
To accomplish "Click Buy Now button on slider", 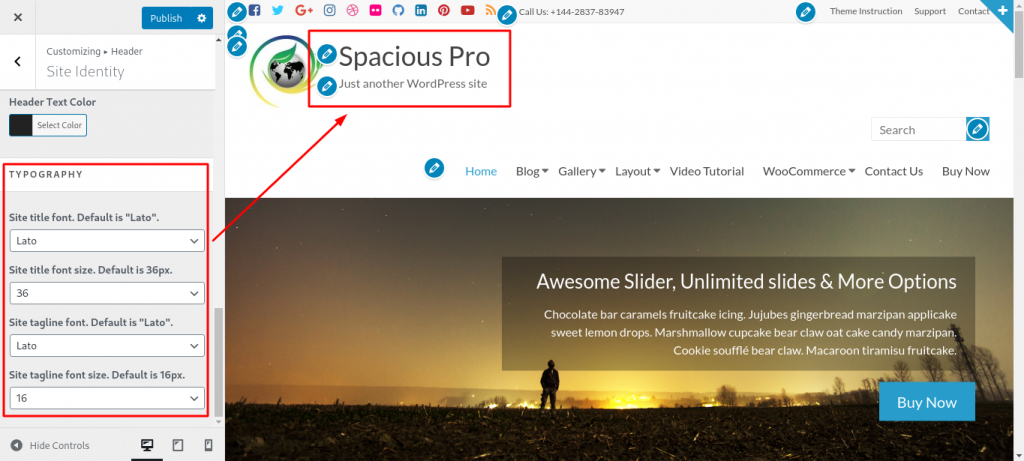I will [927, 402].
